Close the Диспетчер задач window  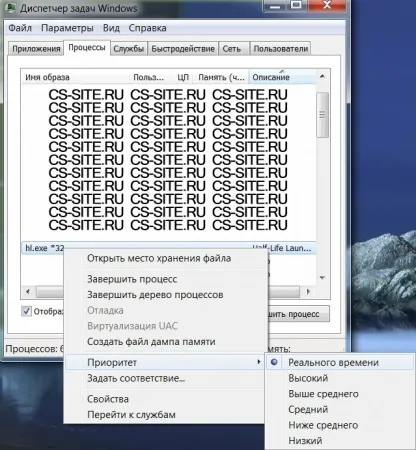pyautogui.click(x=327, y=5)
